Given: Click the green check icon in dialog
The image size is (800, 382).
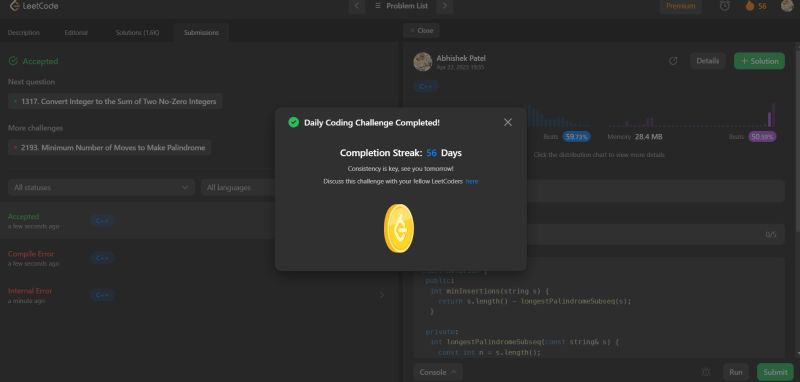Looking at the screenshot, I should pos(293,122).
